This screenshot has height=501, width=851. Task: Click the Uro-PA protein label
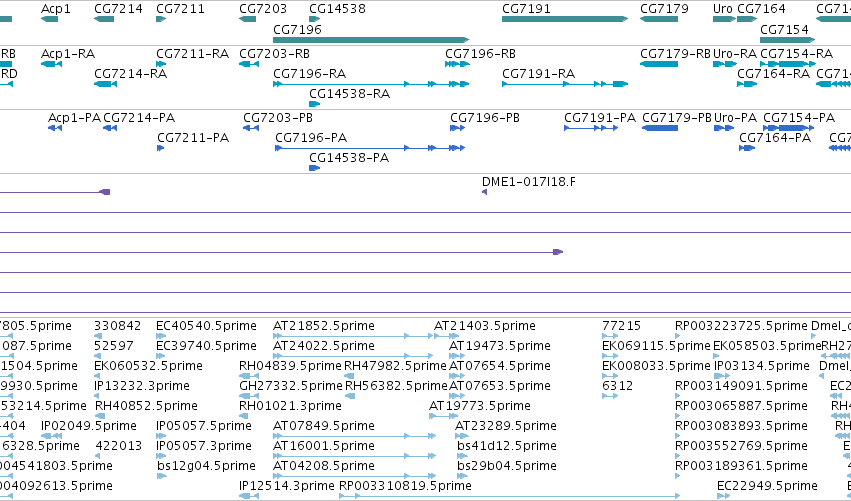point(735,118)
